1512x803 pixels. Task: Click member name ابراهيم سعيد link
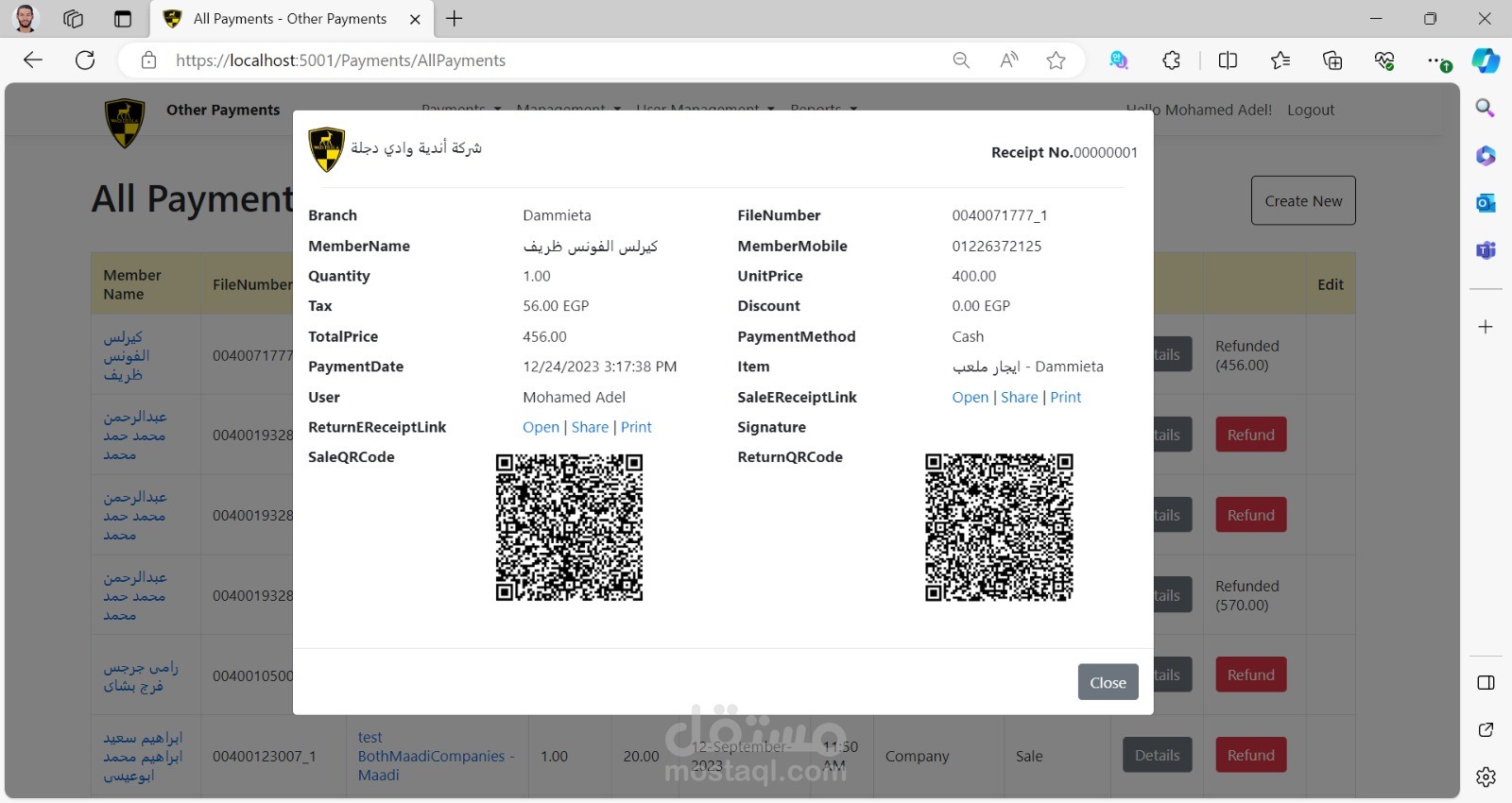143,756
